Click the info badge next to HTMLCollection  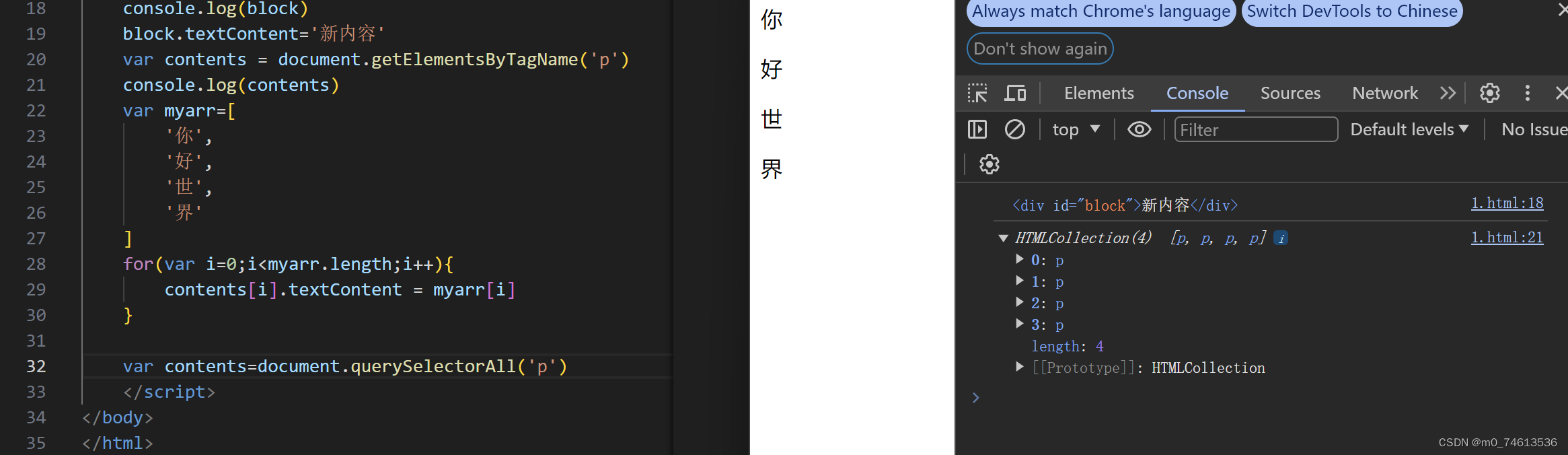(x=1281, y=238)
